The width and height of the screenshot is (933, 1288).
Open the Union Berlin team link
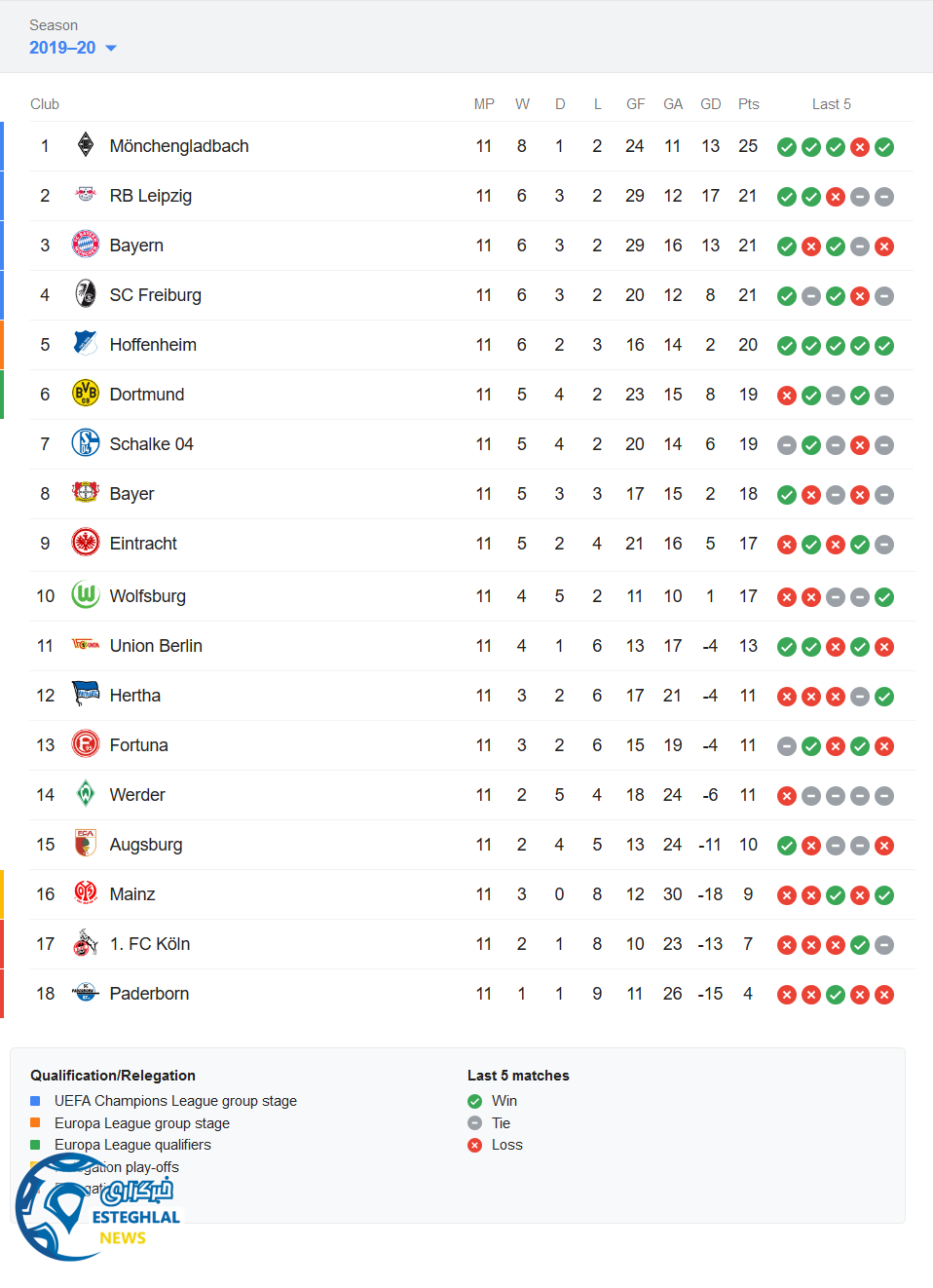[x=156, y=646]
